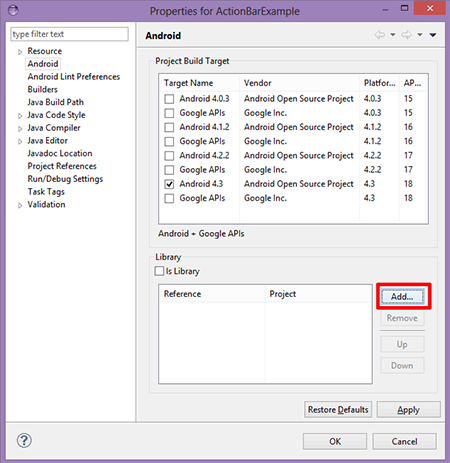Select Java Build Path in the tree

(x=56, y=102)
